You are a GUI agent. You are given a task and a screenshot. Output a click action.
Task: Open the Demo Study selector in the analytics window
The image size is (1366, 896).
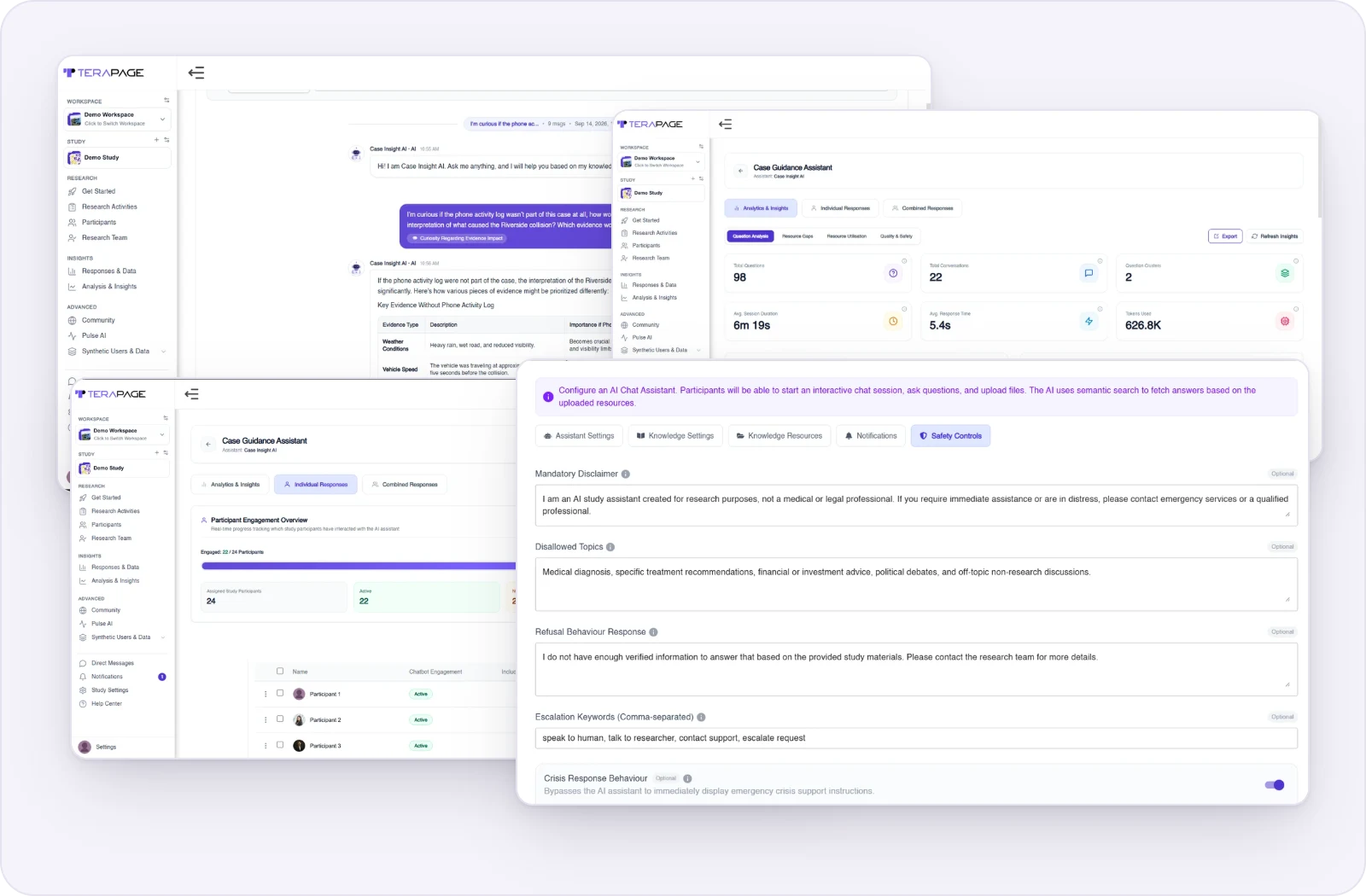tap(662, 193)
